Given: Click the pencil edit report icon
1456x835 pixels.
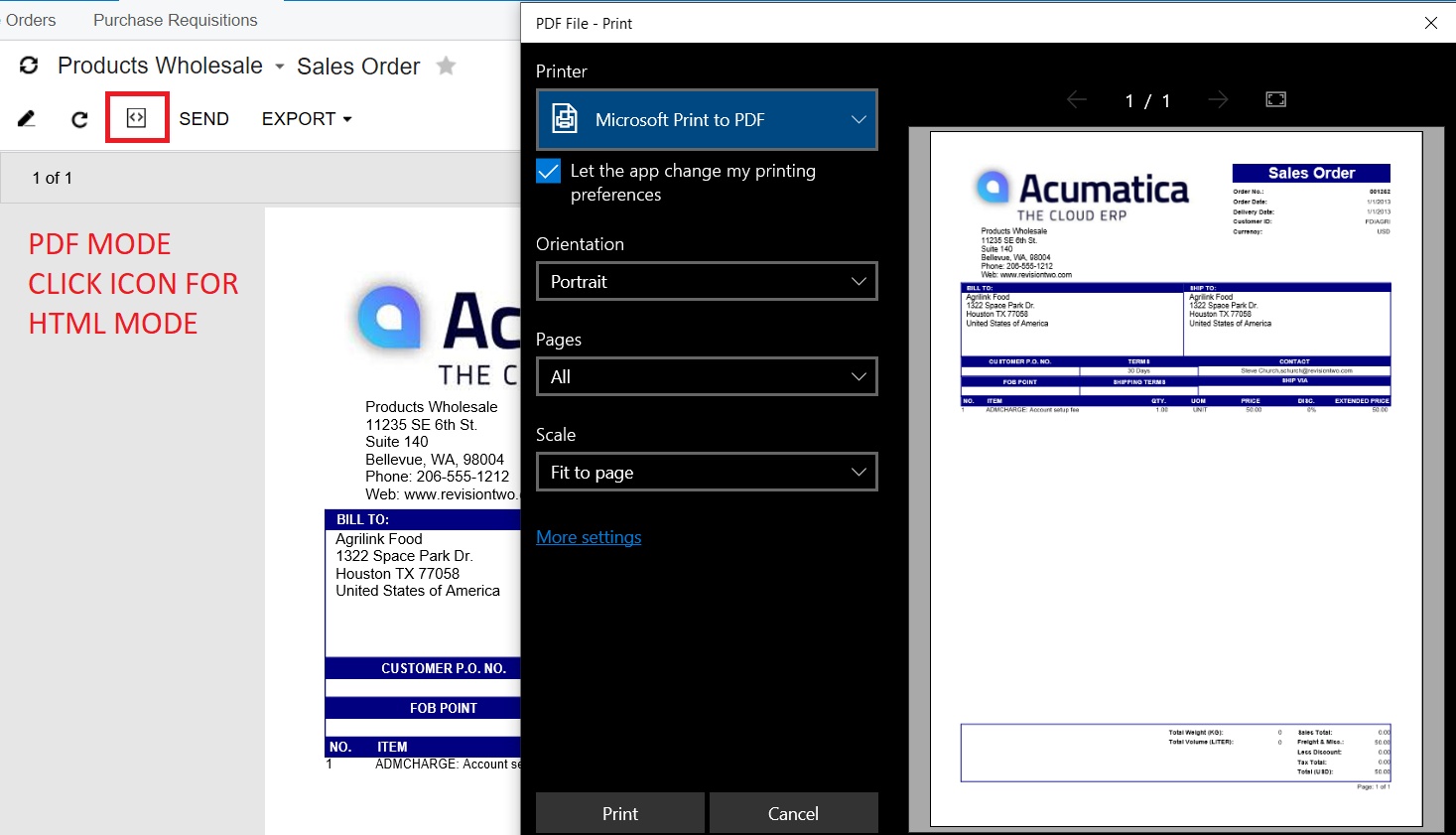Looking at the screenshot, I should coord(27,119).
